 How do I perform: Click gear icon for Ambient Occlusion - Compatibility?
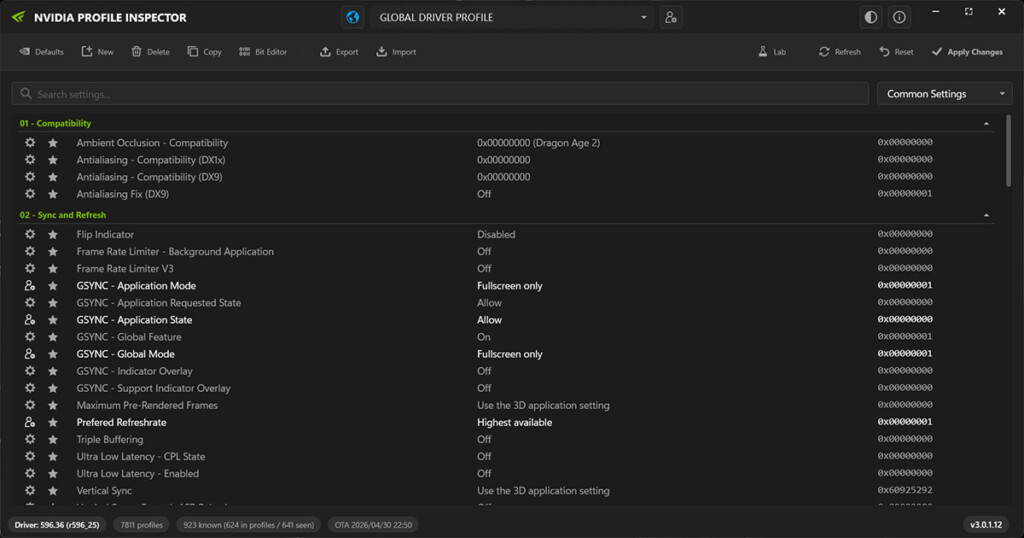(x=30, y=142)
